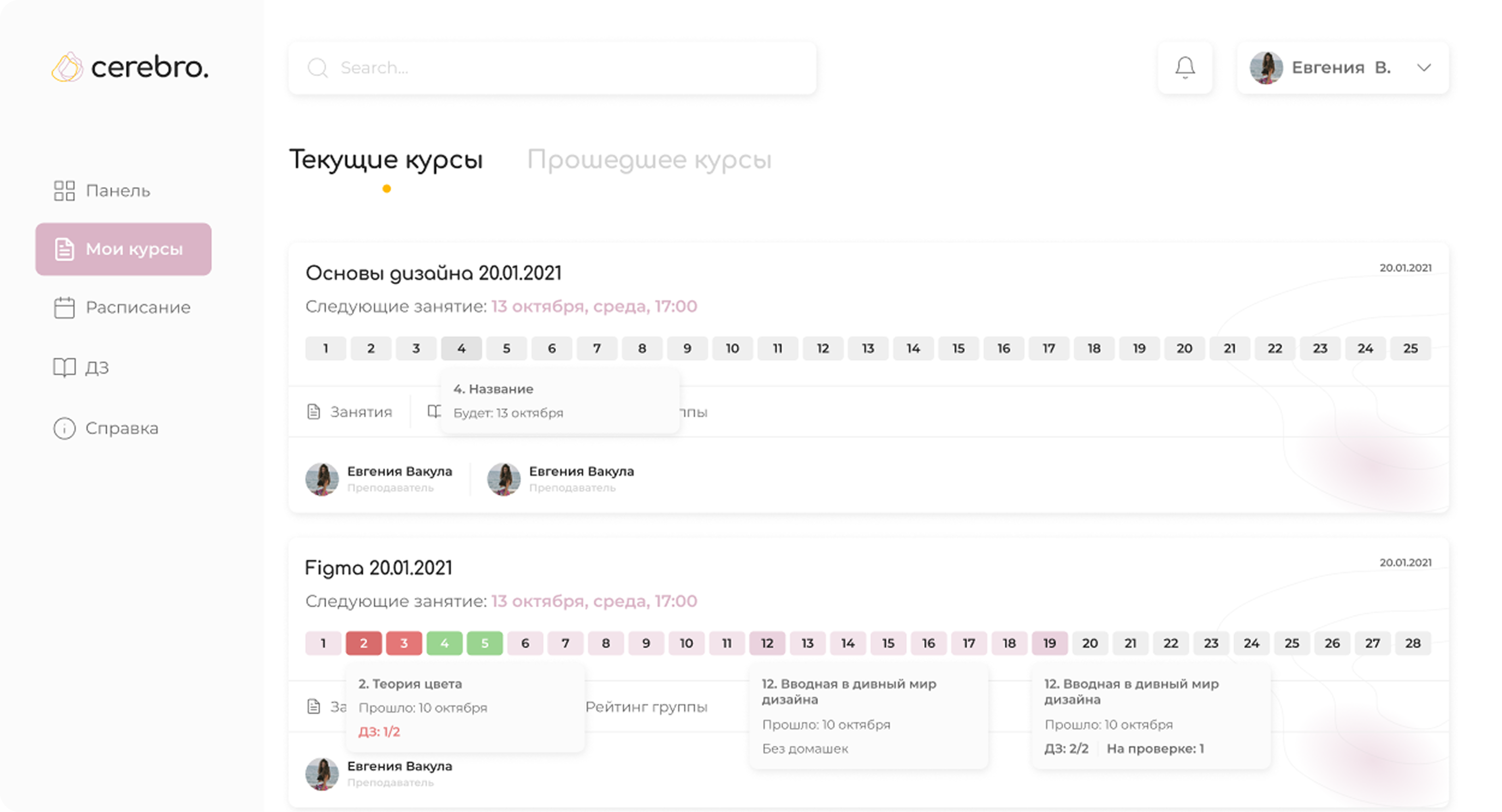1502x812 pixels.
Task: Open Мои курсы sidebar item
Action: pyautogui.click(x=124, y=249)
